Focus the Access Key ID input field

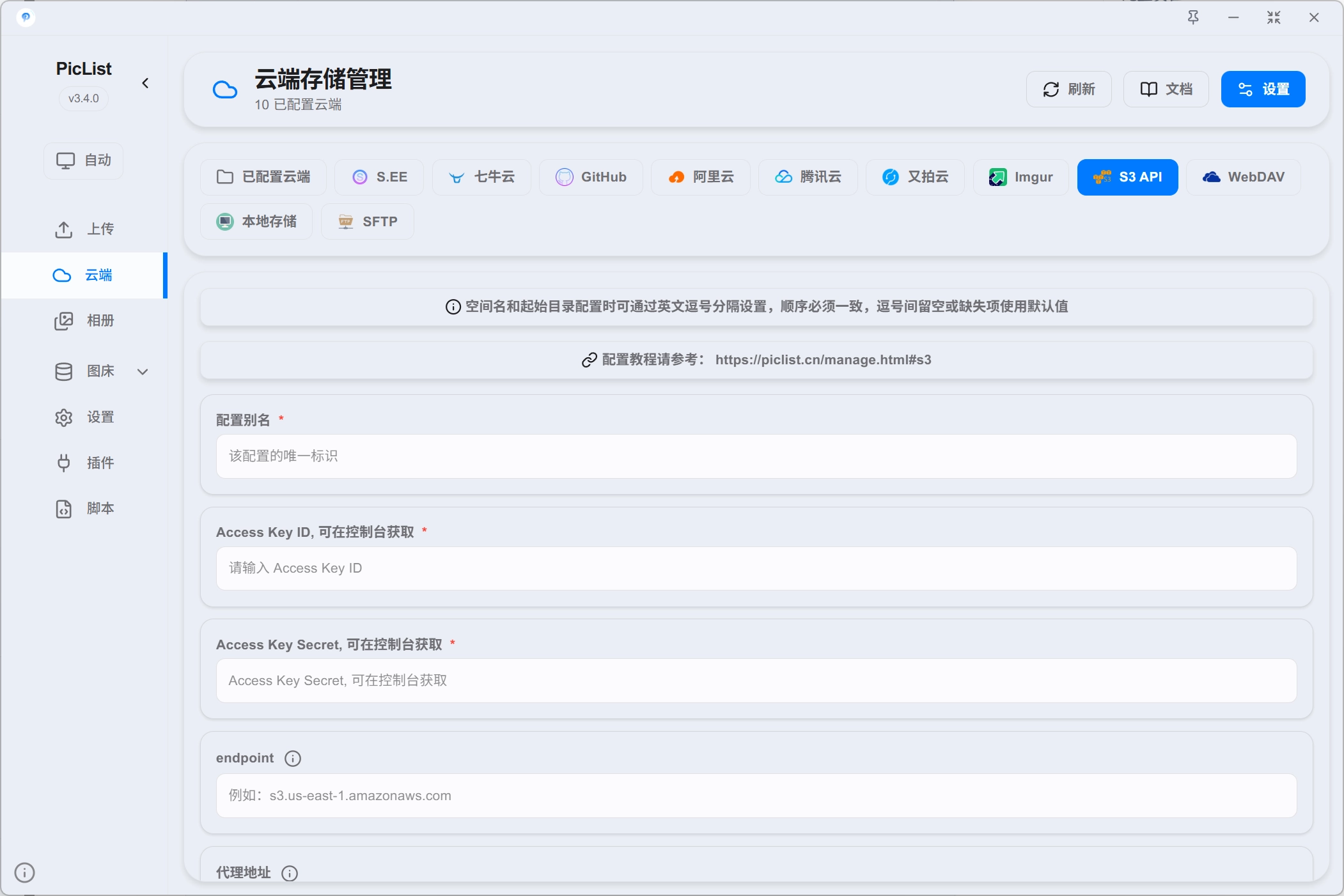756,568
